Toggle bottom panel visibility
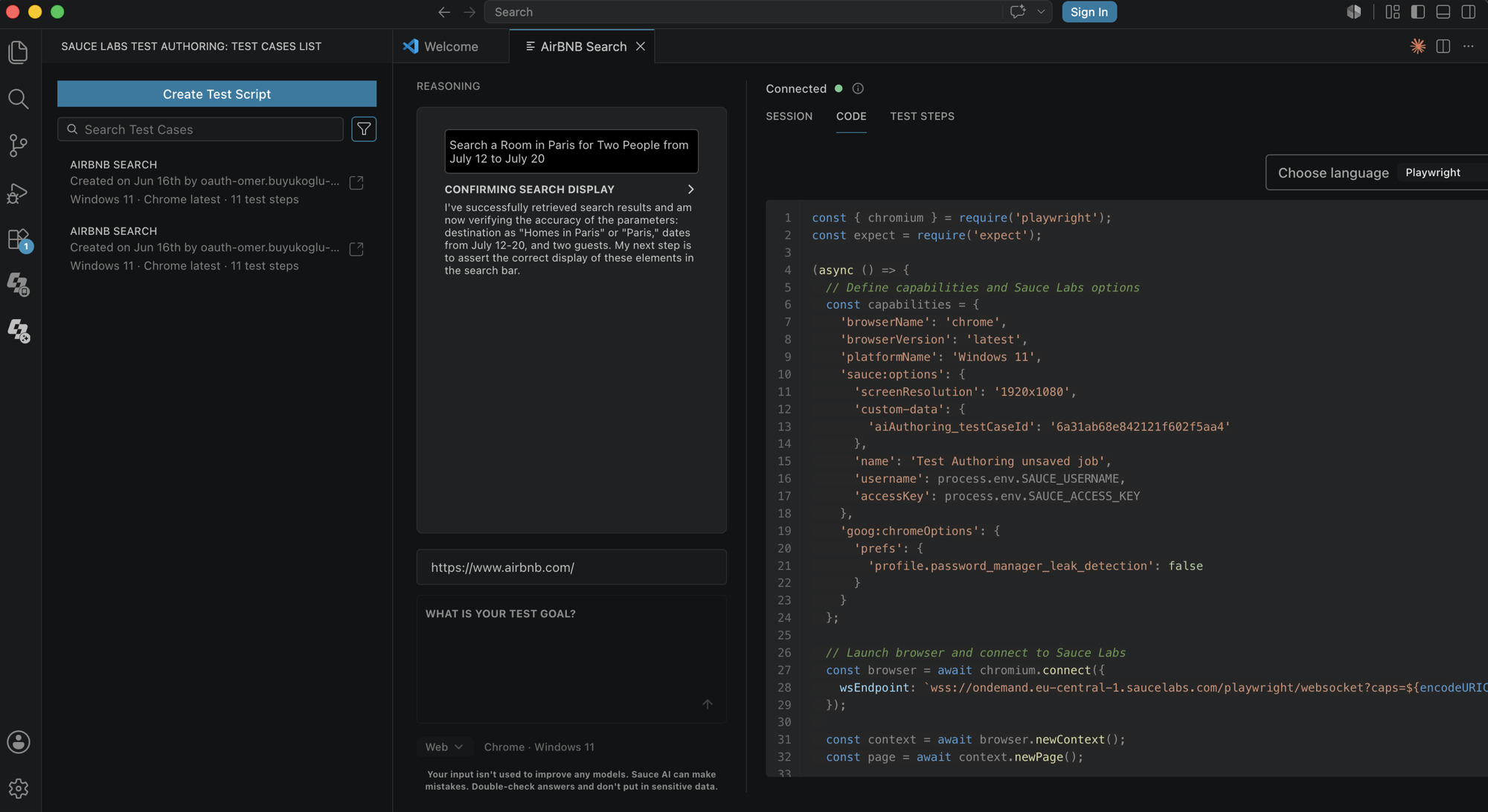The image size is (1488, 812). (1443, 12)
